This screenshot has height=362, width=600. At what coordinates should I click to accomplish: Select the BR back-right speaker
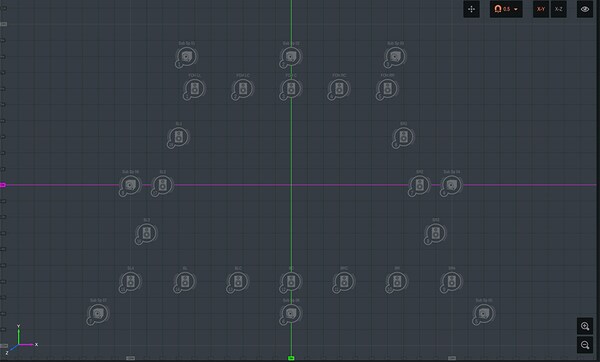[x=397, y=282]
